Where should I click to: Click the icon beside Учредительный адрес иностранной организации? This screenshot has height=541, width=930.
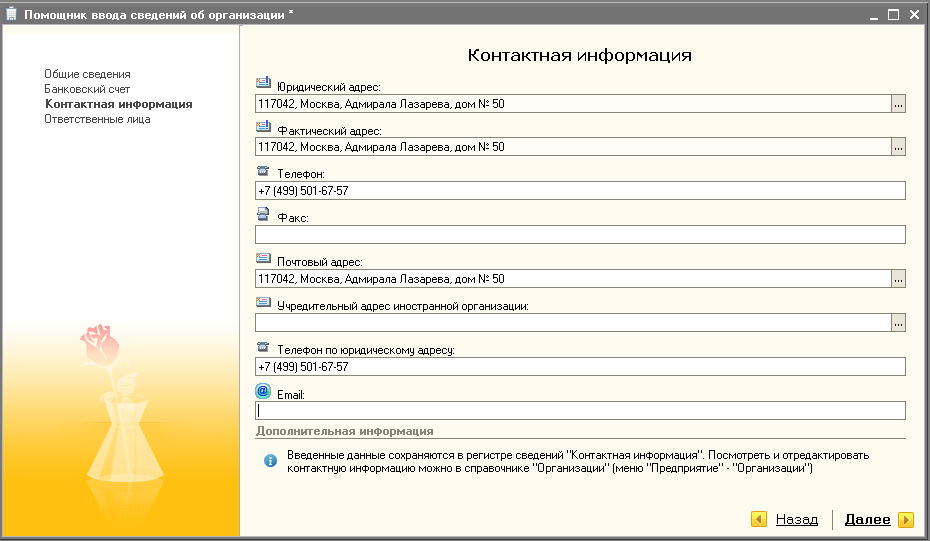pos(263,302)
